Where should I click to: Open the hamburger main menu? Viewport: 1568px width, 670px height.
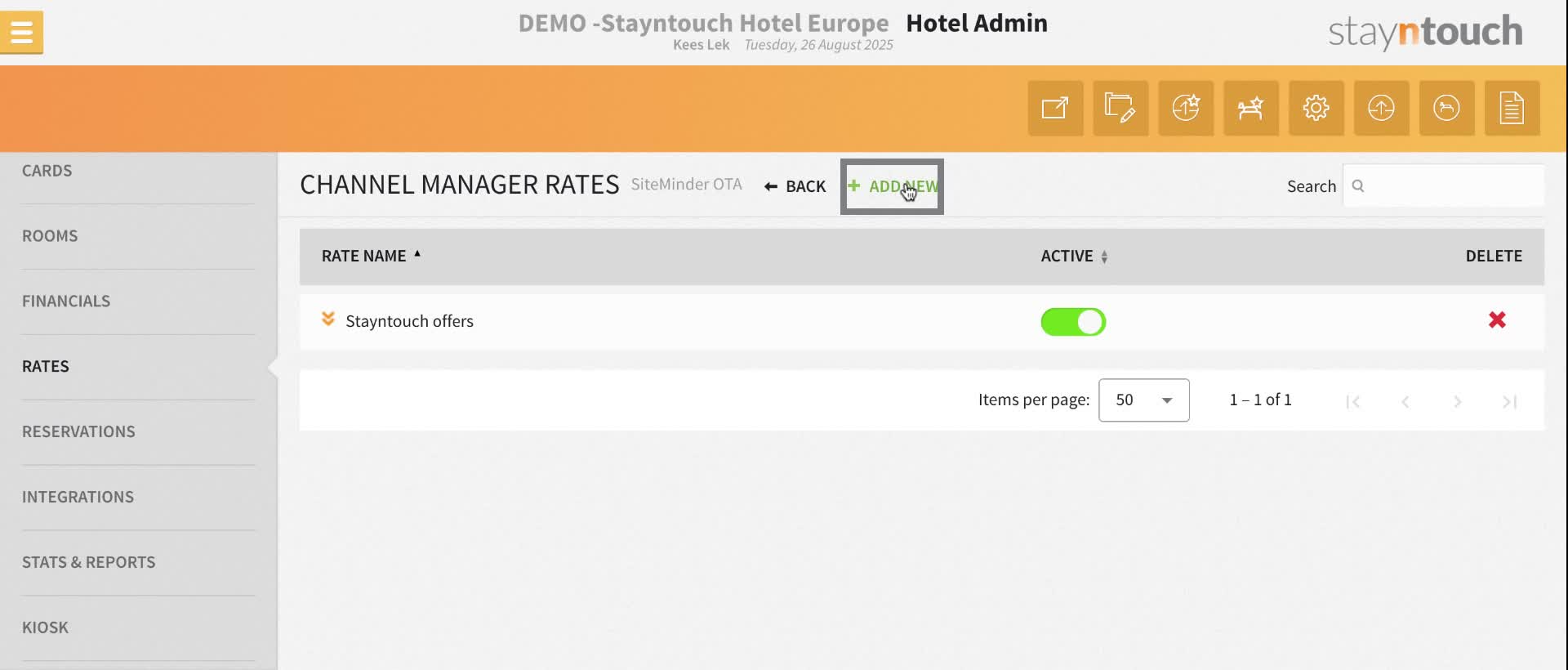click(x=21, y=33)
